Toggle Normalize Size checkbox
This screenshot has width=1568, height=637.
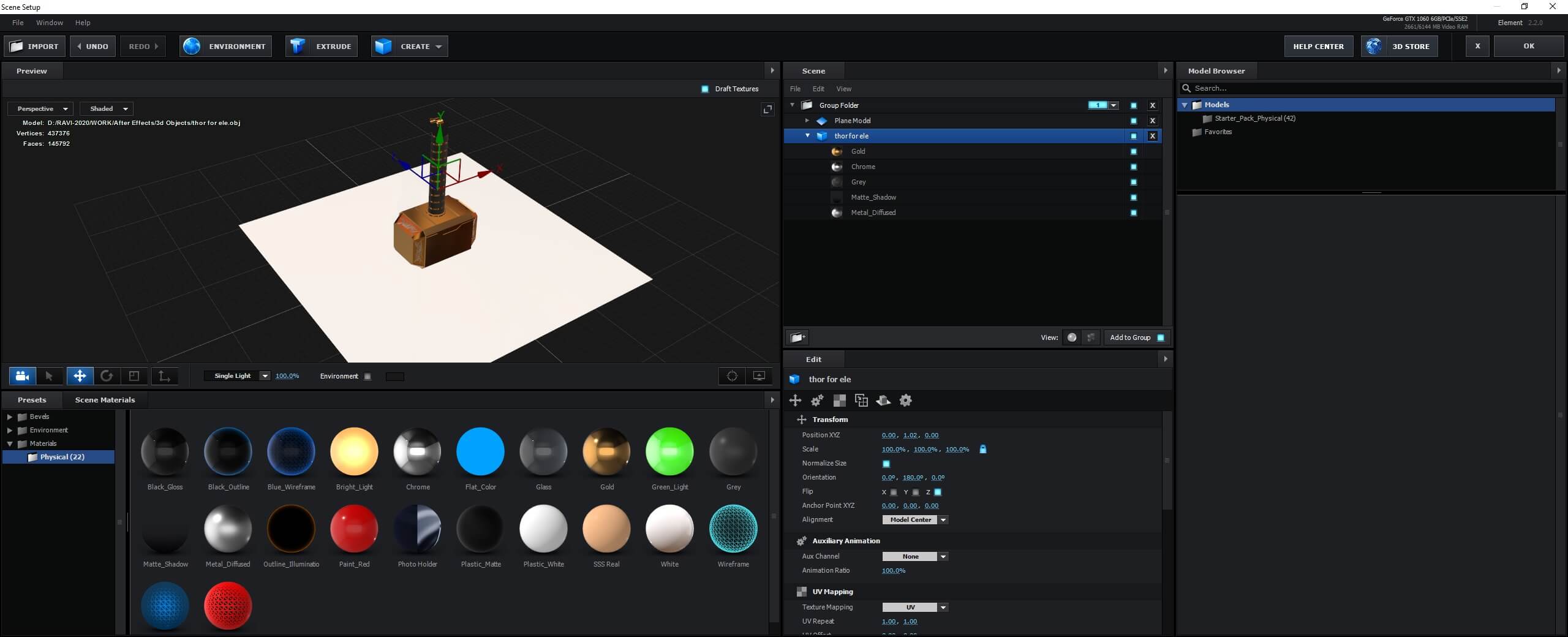tap(886, 464)
